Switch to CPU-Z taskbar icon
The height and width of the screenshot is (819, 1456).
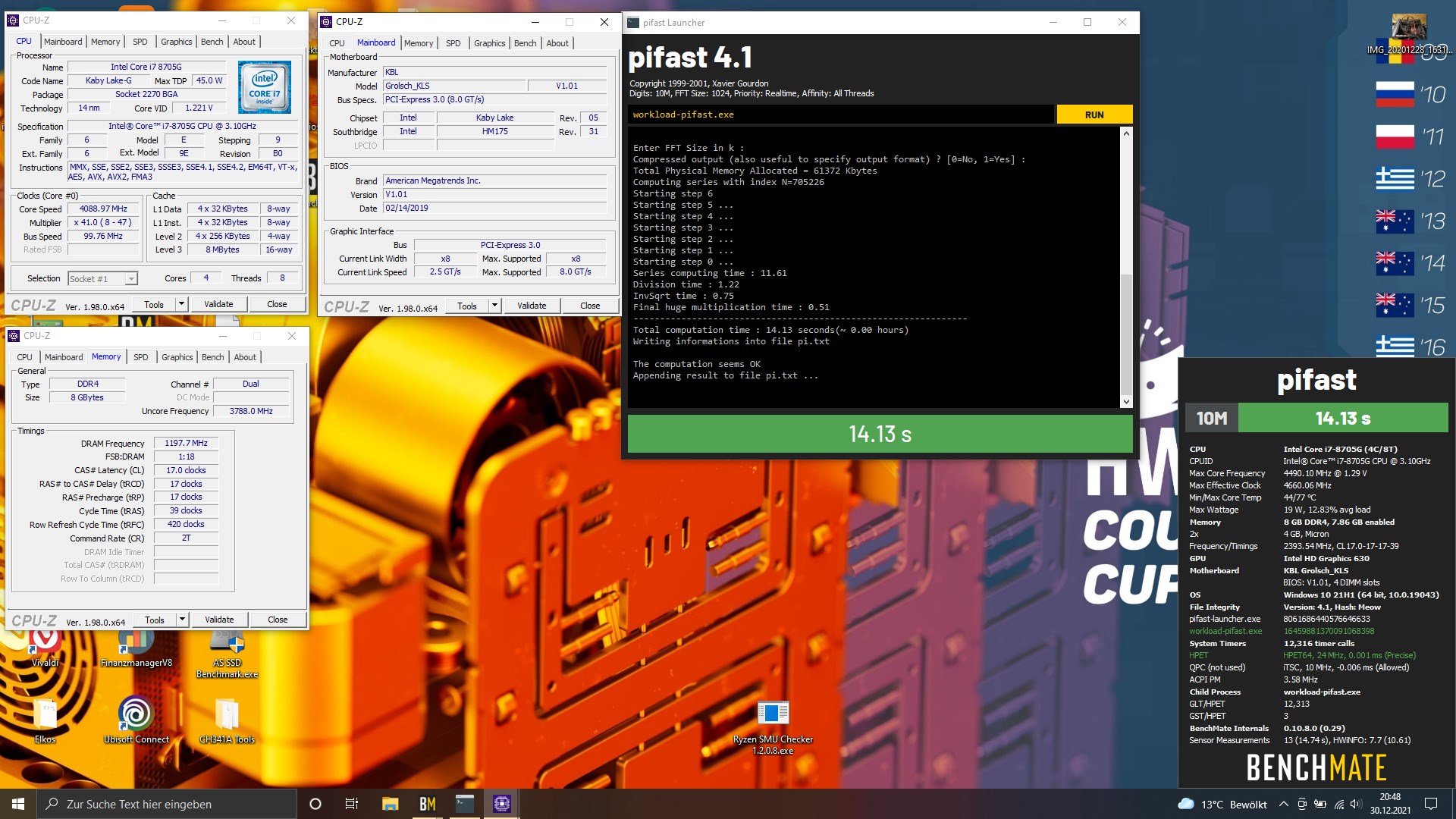502,804
